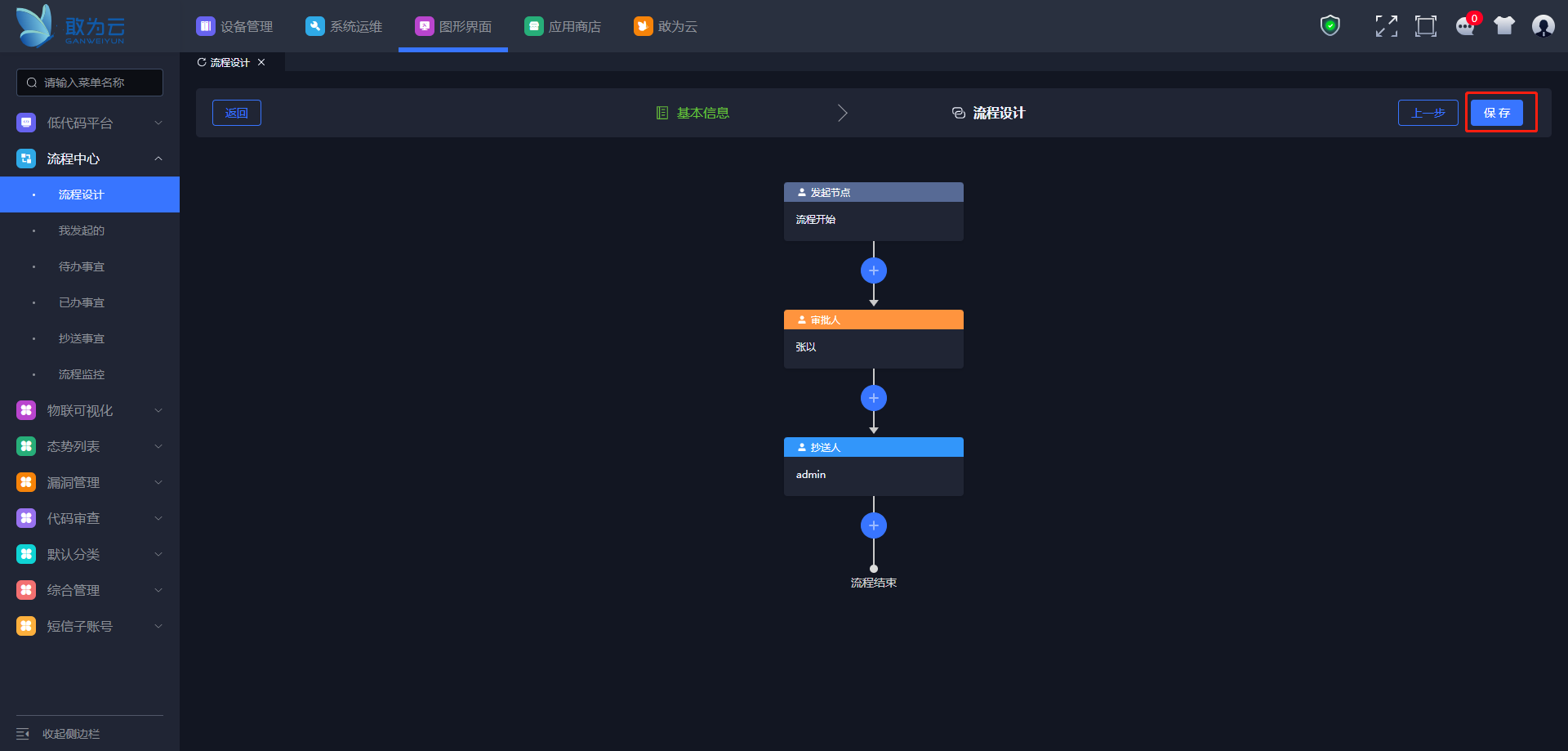Image resolution: width=1568 pixels, height=751 pixels.
Task: Close the 流程设计 tab
Action: tap(261, 62)
